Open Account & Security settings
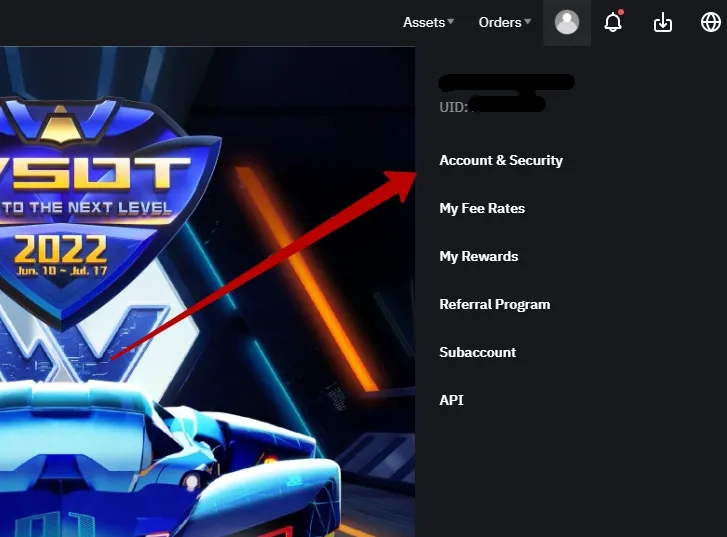Screen dimensions: 727x537 coord(501,160)
